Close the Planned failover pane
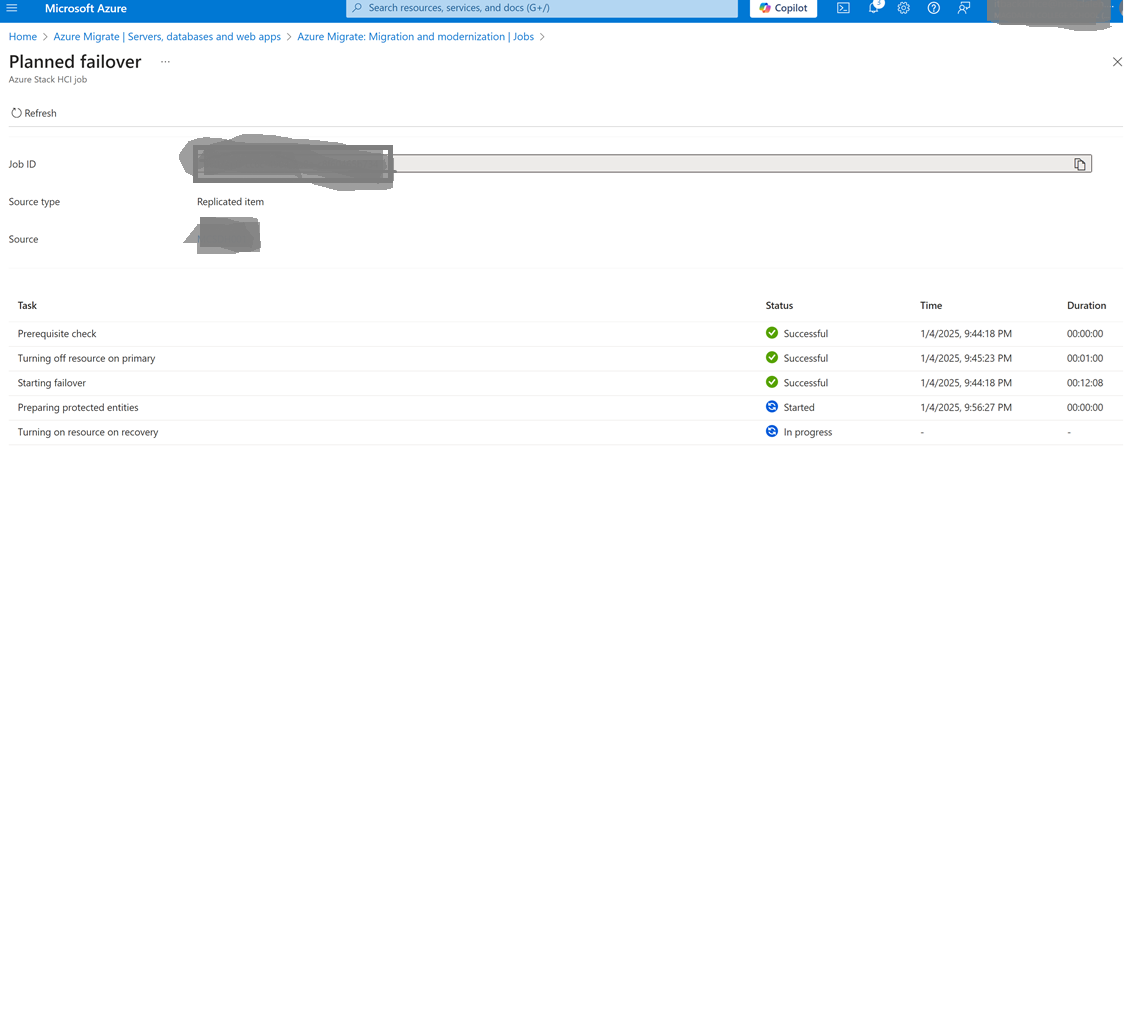Viewport: 1145px width, 1013px height. point(1117,61)
